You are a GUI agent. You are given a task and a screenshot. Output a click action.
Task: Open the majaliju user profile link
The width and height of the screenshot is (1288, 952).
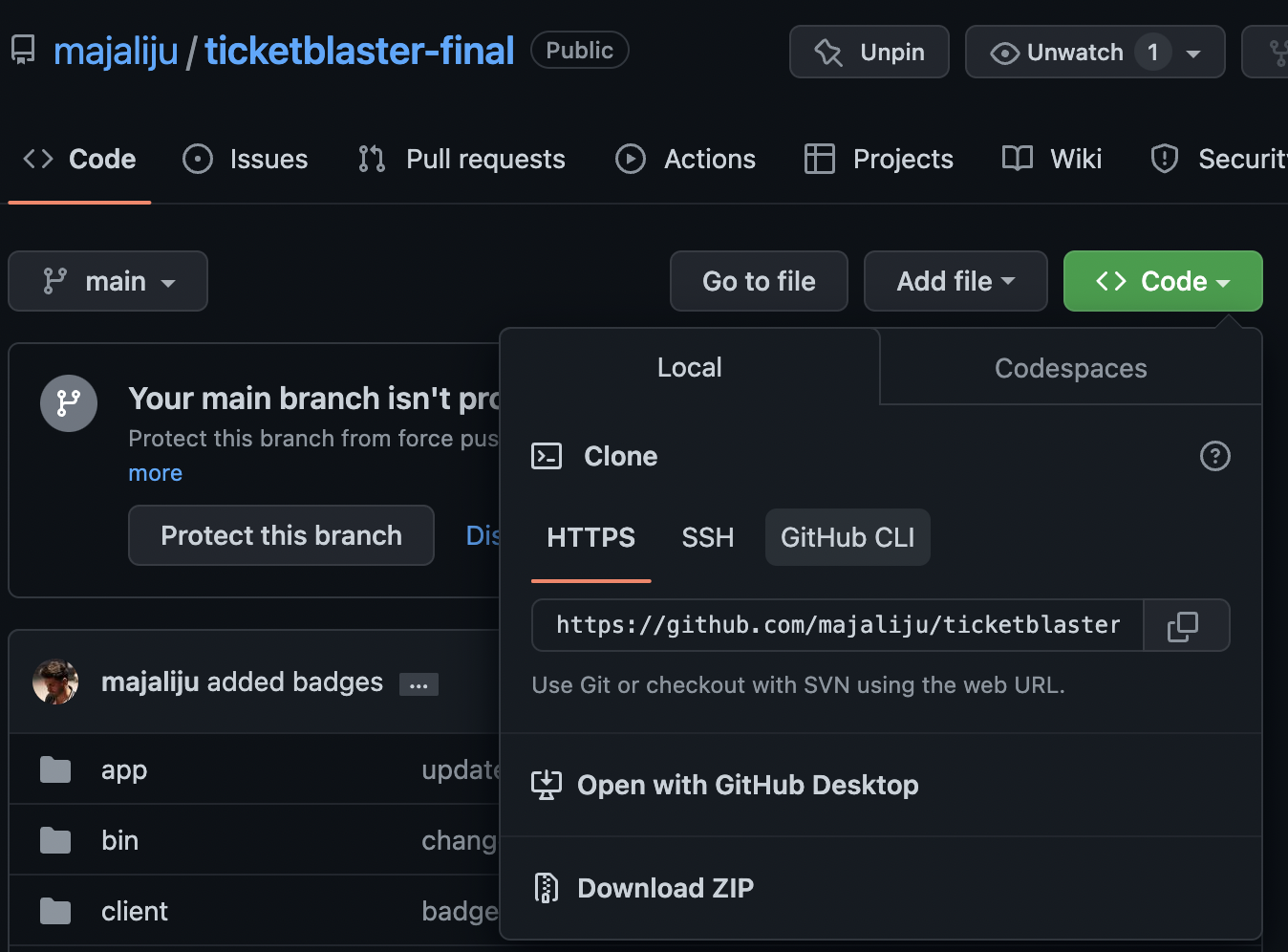click(x=116, y=51)
